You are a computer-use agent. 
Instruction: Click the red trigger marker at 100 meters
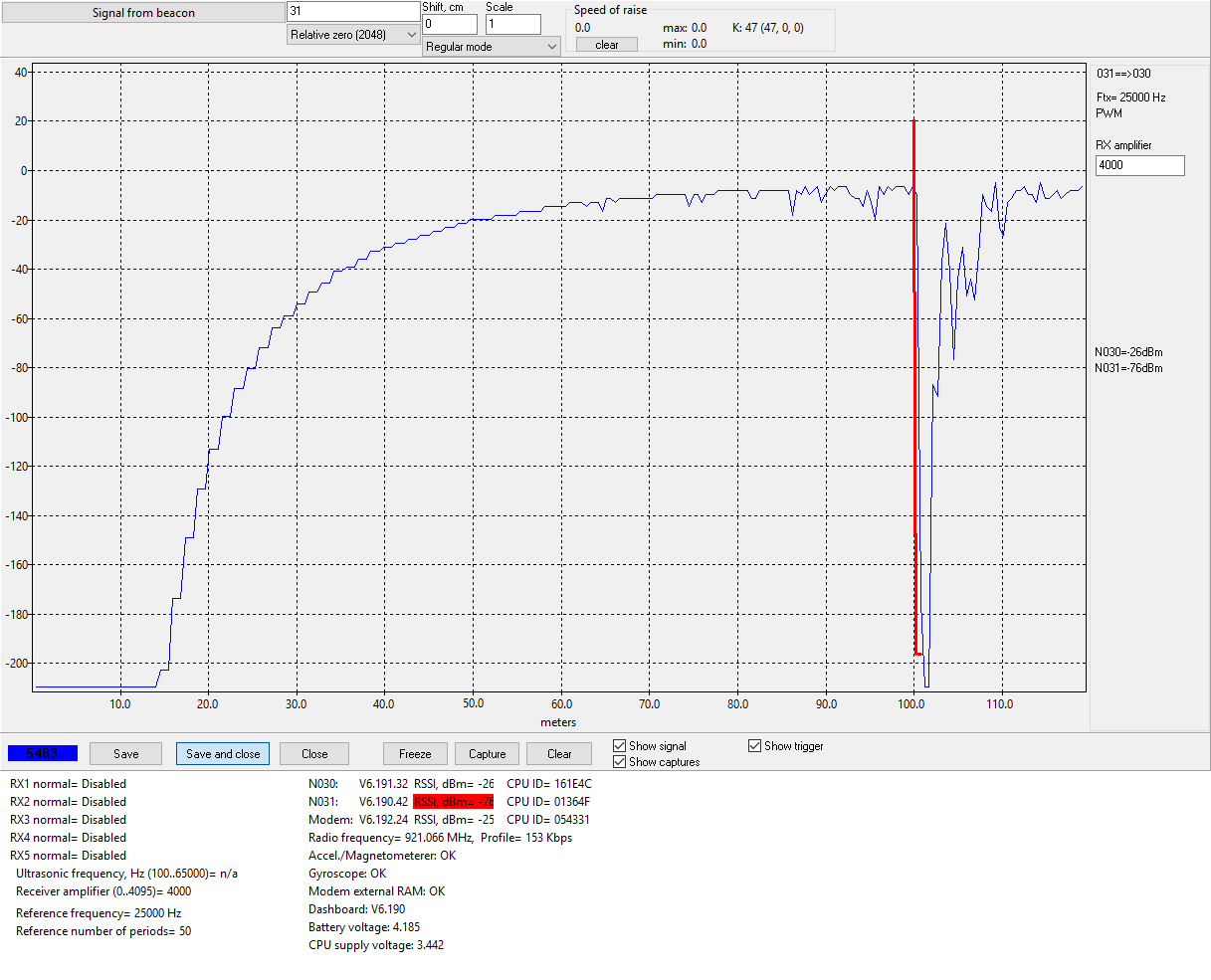point(914,387)
